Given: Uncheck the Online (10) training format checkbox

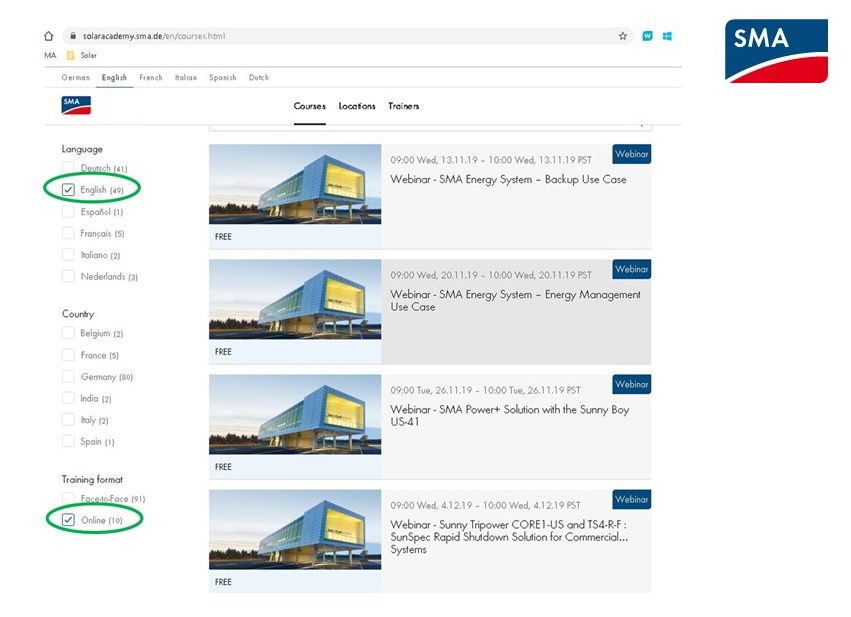Looking at the screenshot, I should pyautogui.click(x=68, y=520).
